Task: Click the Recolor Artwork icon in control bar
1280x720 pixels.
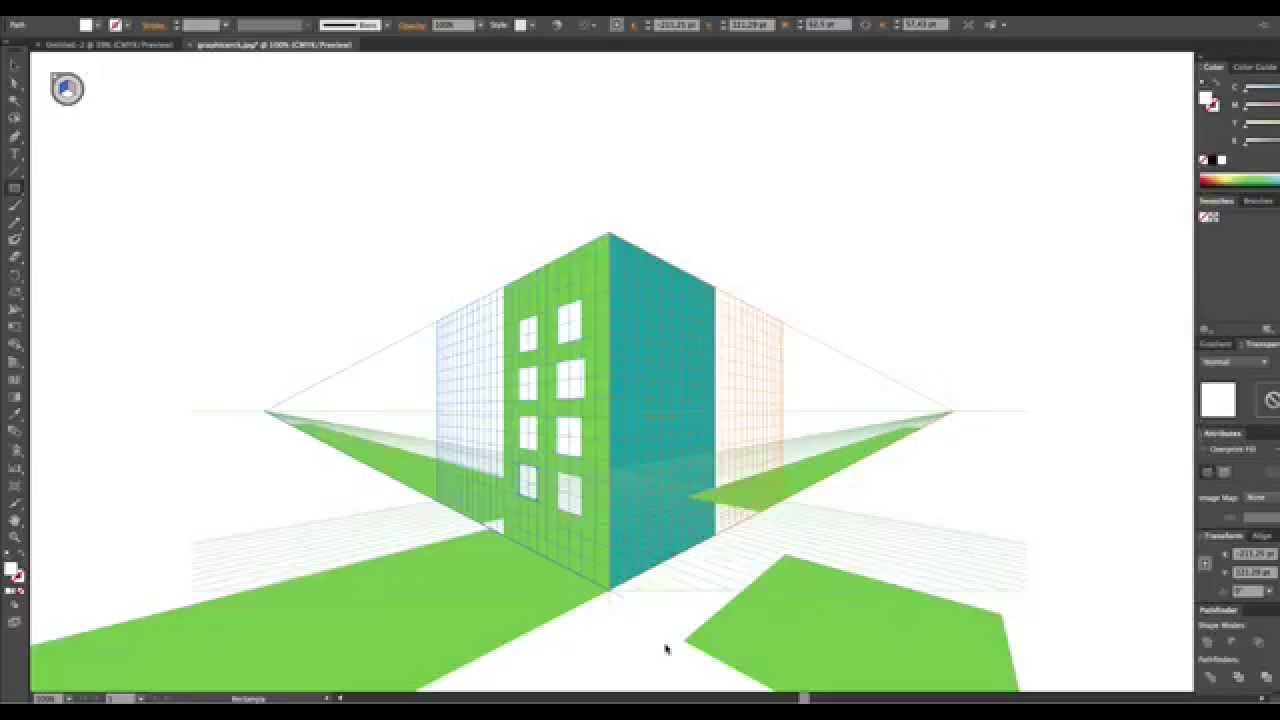Action: pyautogui.click(x=557, y=25)
